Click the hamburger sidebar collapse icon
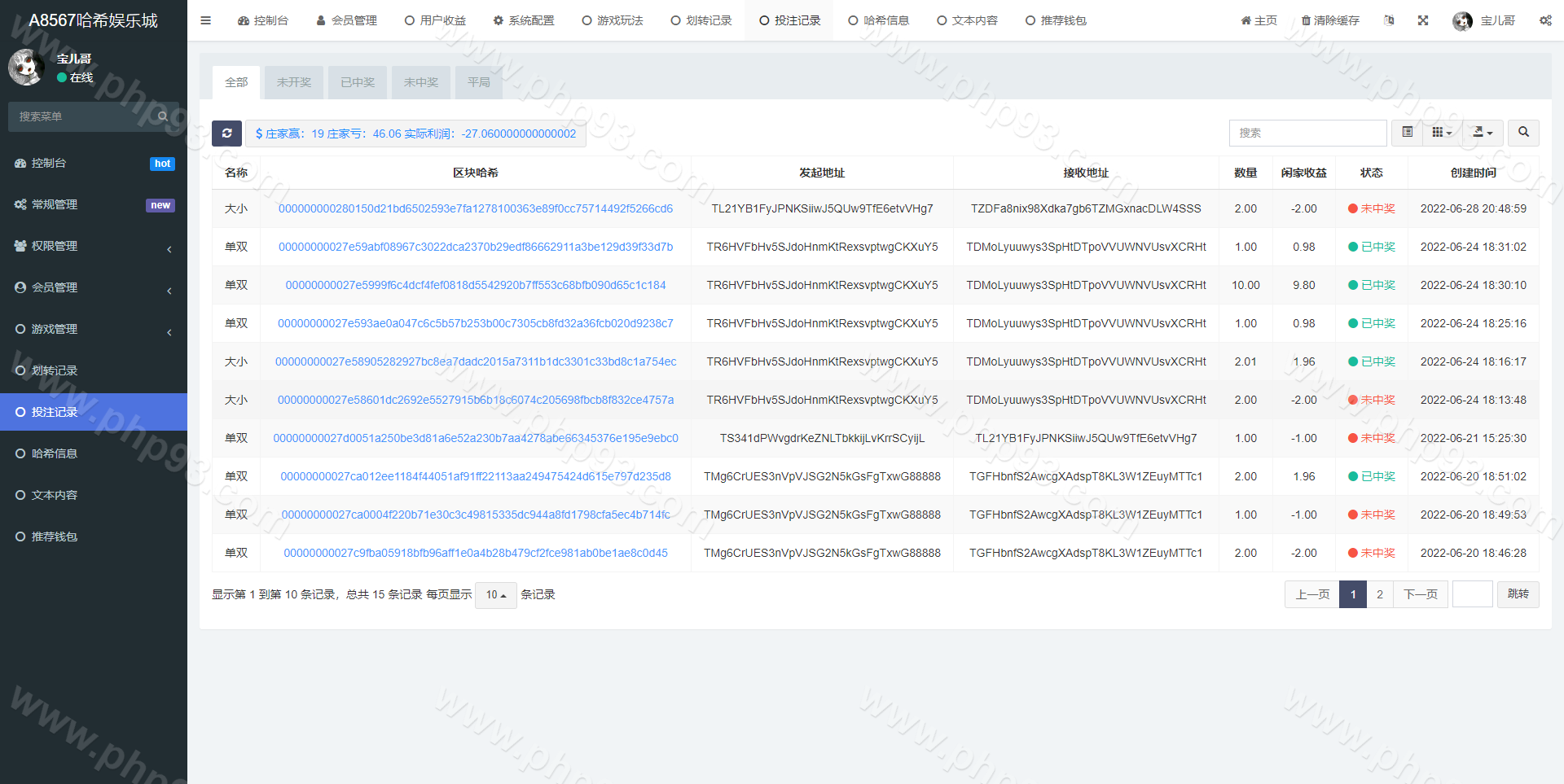Image resolution: width=1564 pixels, height=784 pixels. point(205,20)
